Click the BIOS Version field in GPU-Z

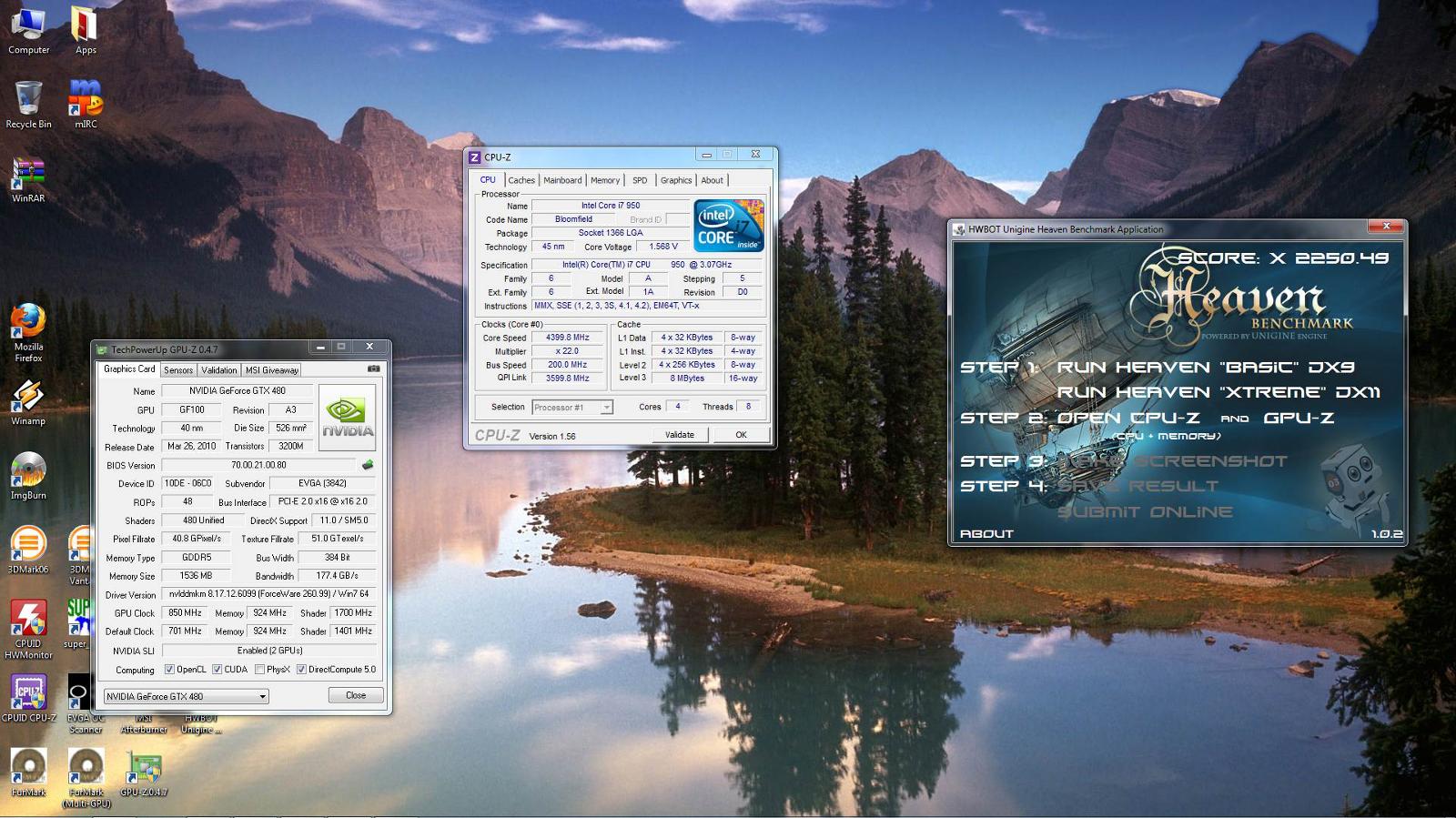pos(258,465)
